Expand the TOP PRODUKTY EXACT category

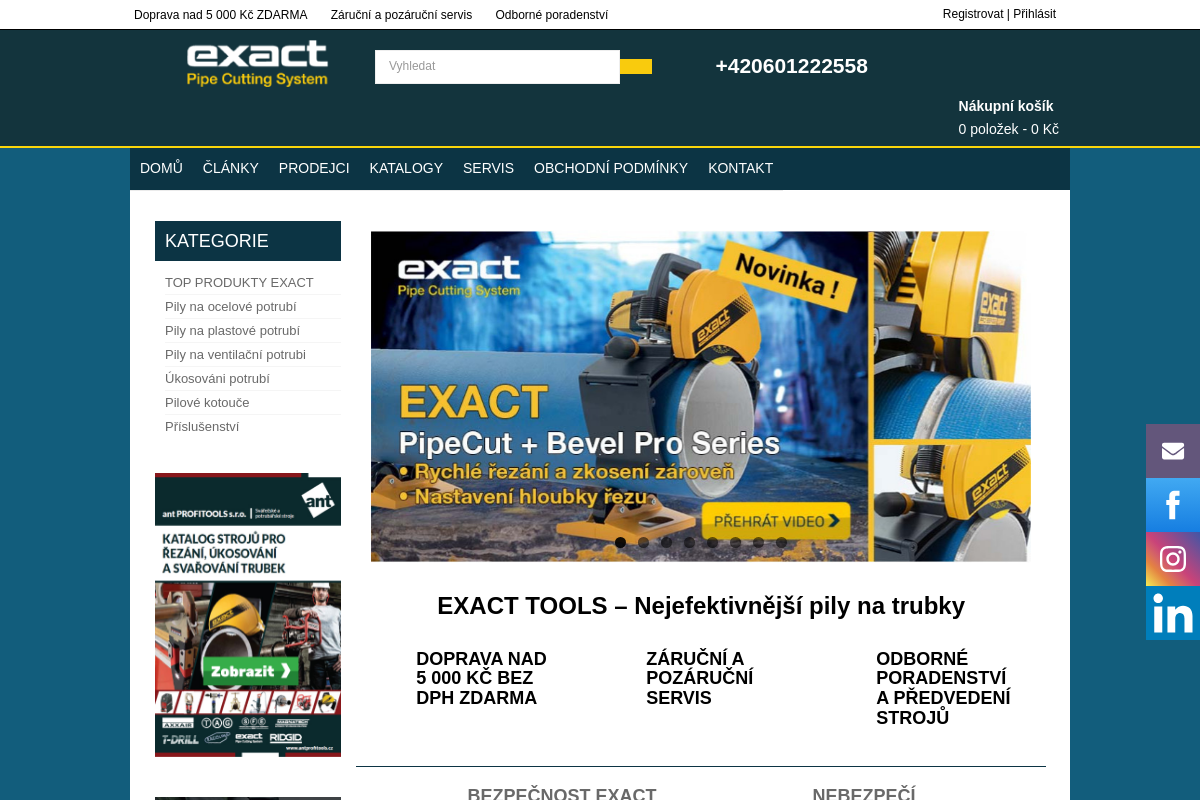[239, 282]
